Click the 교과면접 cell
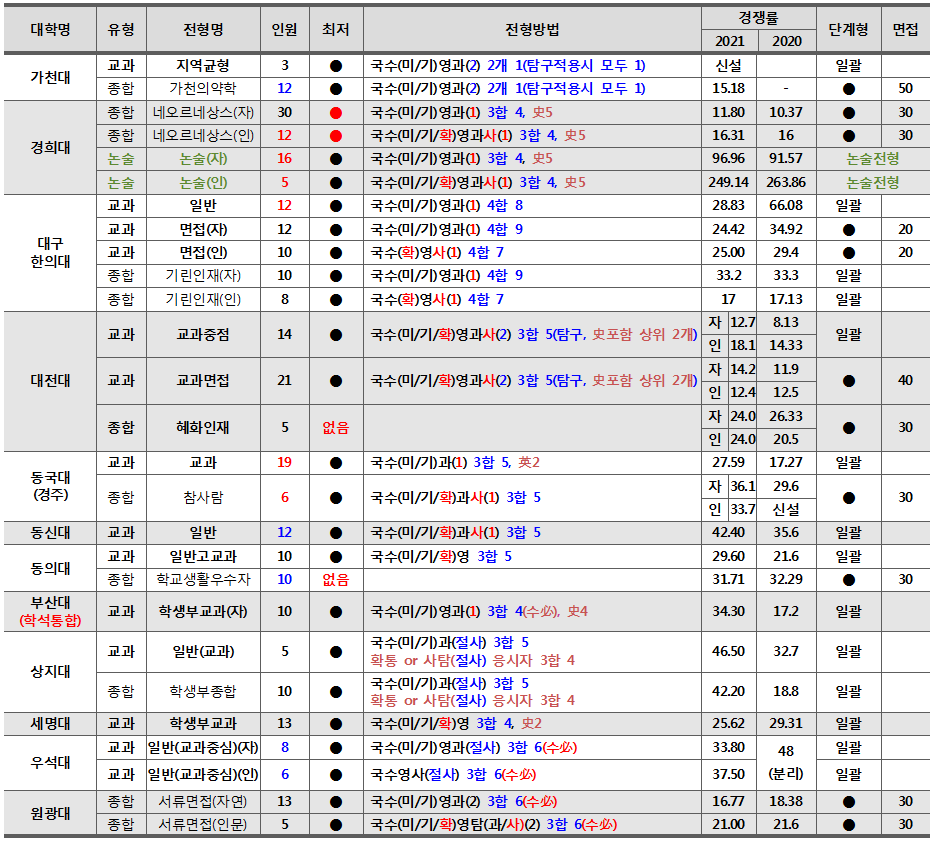This screenshot has height=841, width=936. point(203,381)
